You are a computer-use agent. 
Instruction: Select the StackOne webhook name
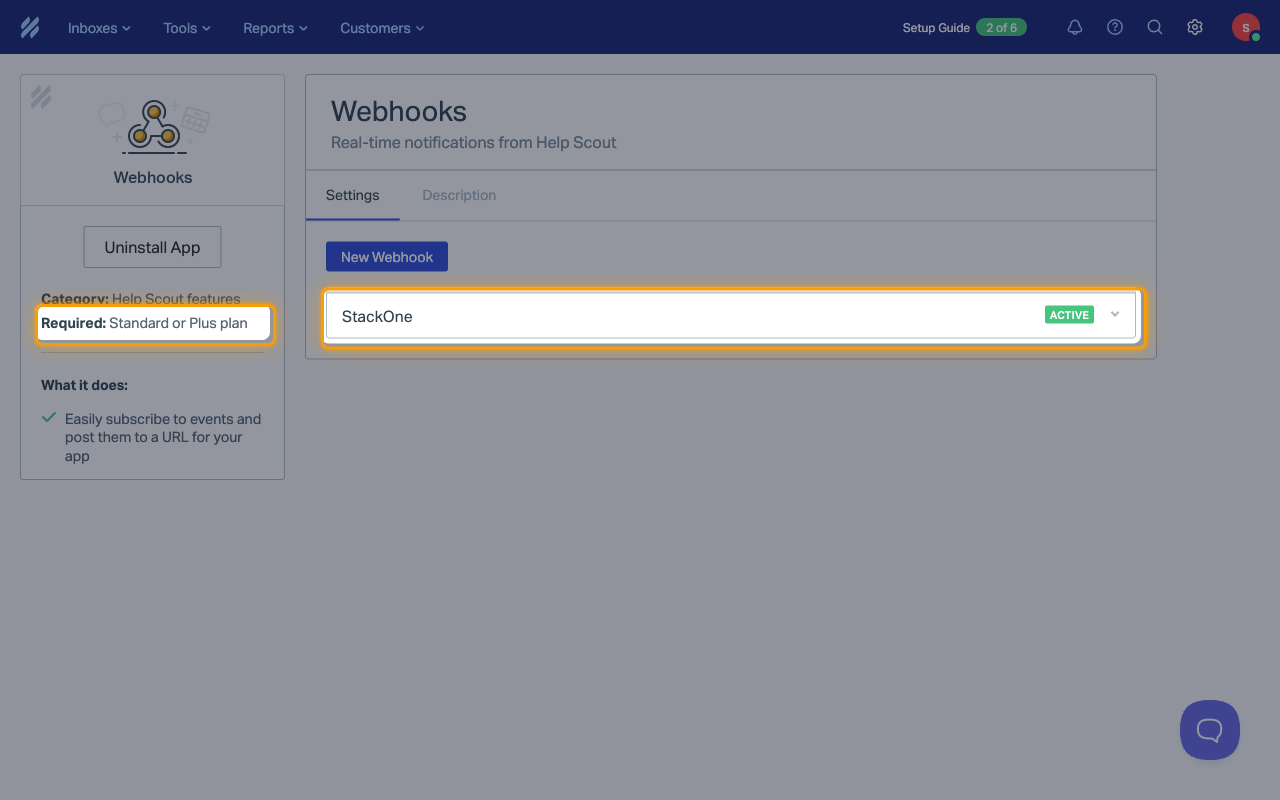[377, 316]
